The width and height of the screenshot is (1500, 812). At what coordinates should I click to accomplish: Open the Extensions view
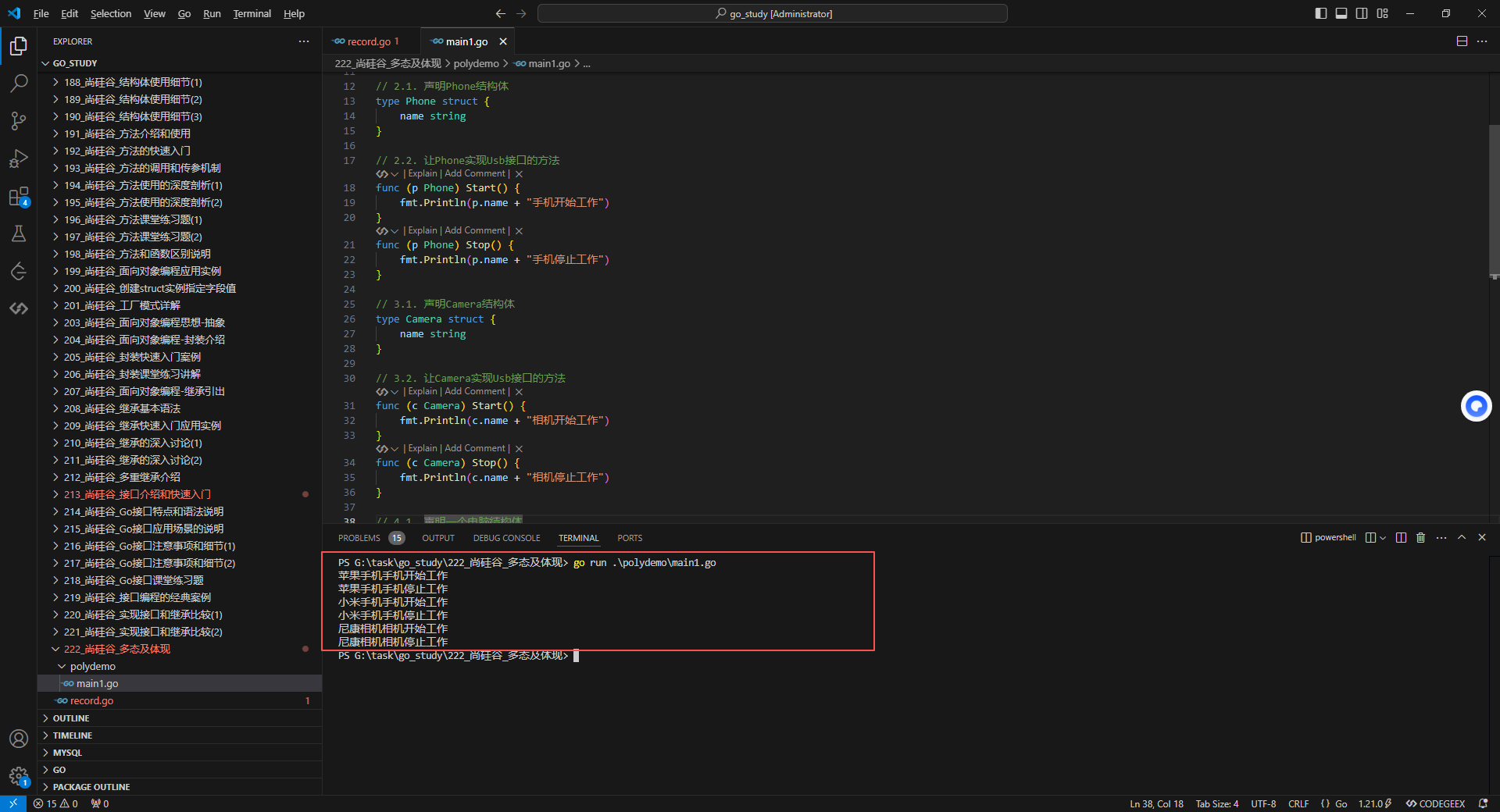(x=19, y=196)
